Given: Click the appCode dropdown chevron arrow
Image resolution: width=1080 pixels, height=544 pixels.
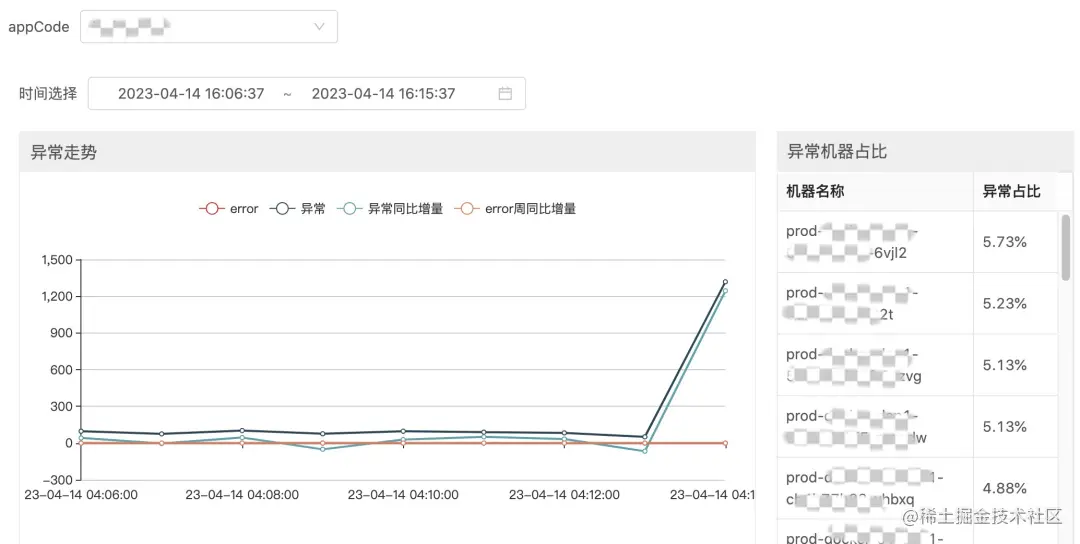Looking at the screenshot, I should click(x=319, y=27).
